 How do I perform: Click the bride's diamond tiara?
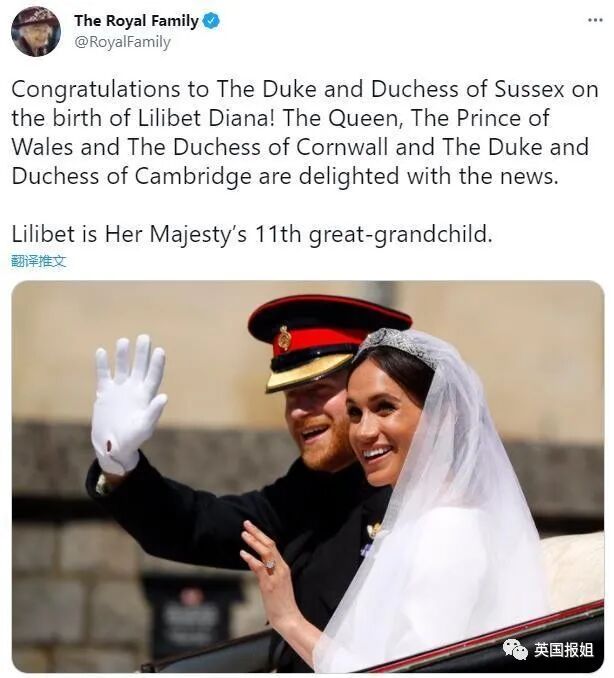coord(398,344)
